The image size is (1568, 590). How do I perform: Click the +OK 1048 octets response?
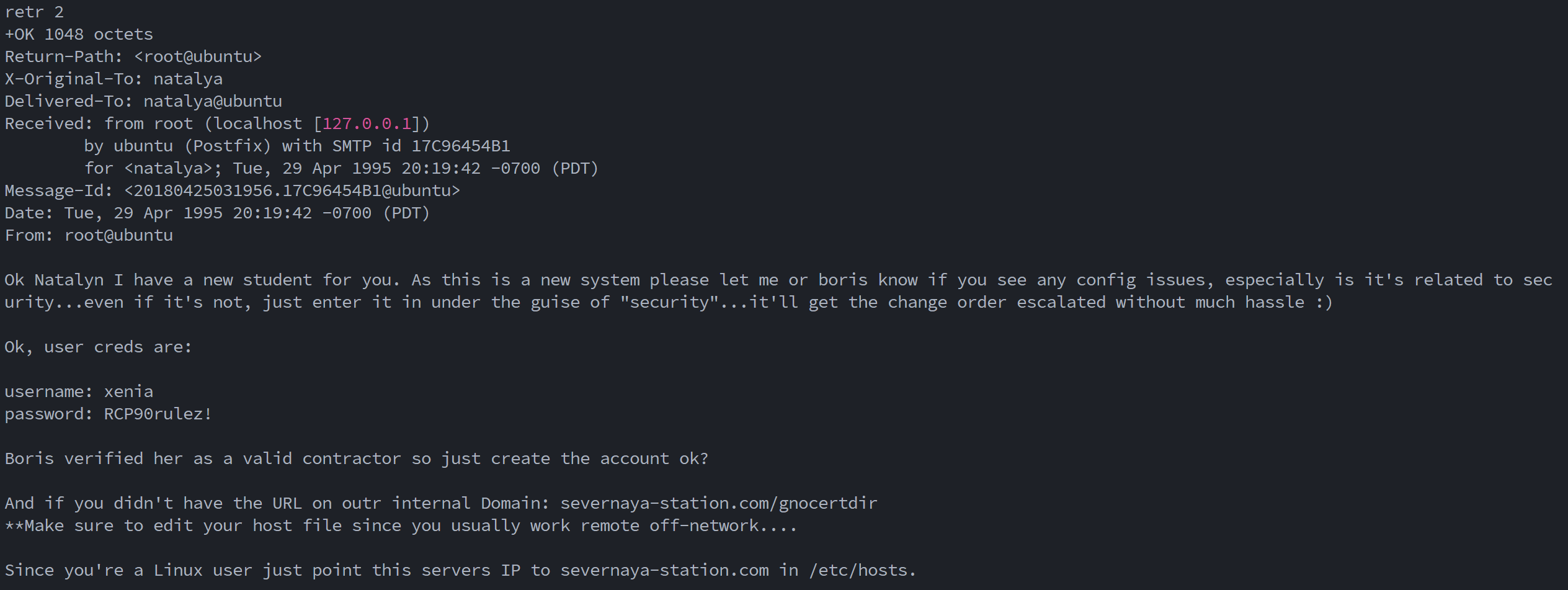79,34
